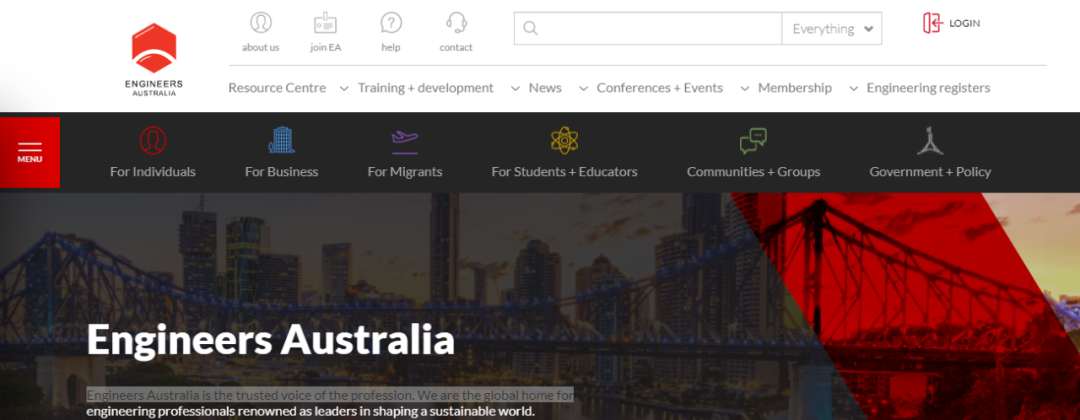
Task: Click the For Students + Educators atom icon
Action: tap(564, 140)
